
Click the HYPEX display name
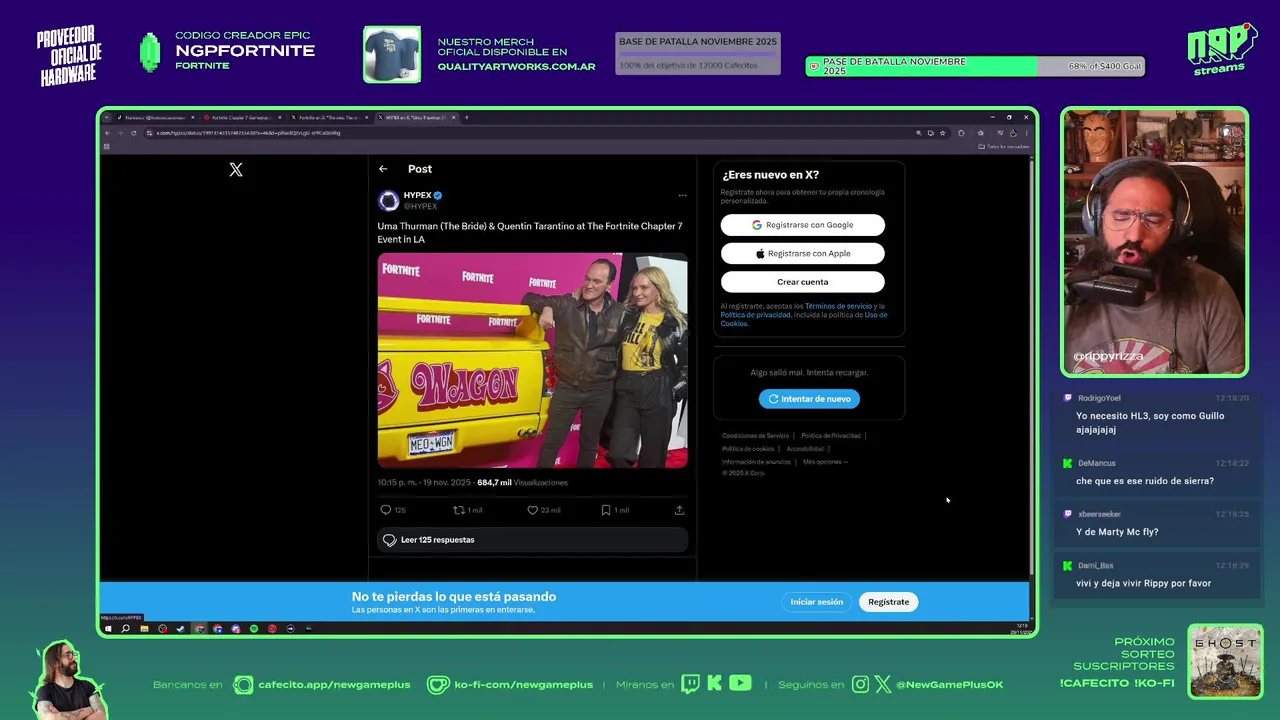[418, 196]
